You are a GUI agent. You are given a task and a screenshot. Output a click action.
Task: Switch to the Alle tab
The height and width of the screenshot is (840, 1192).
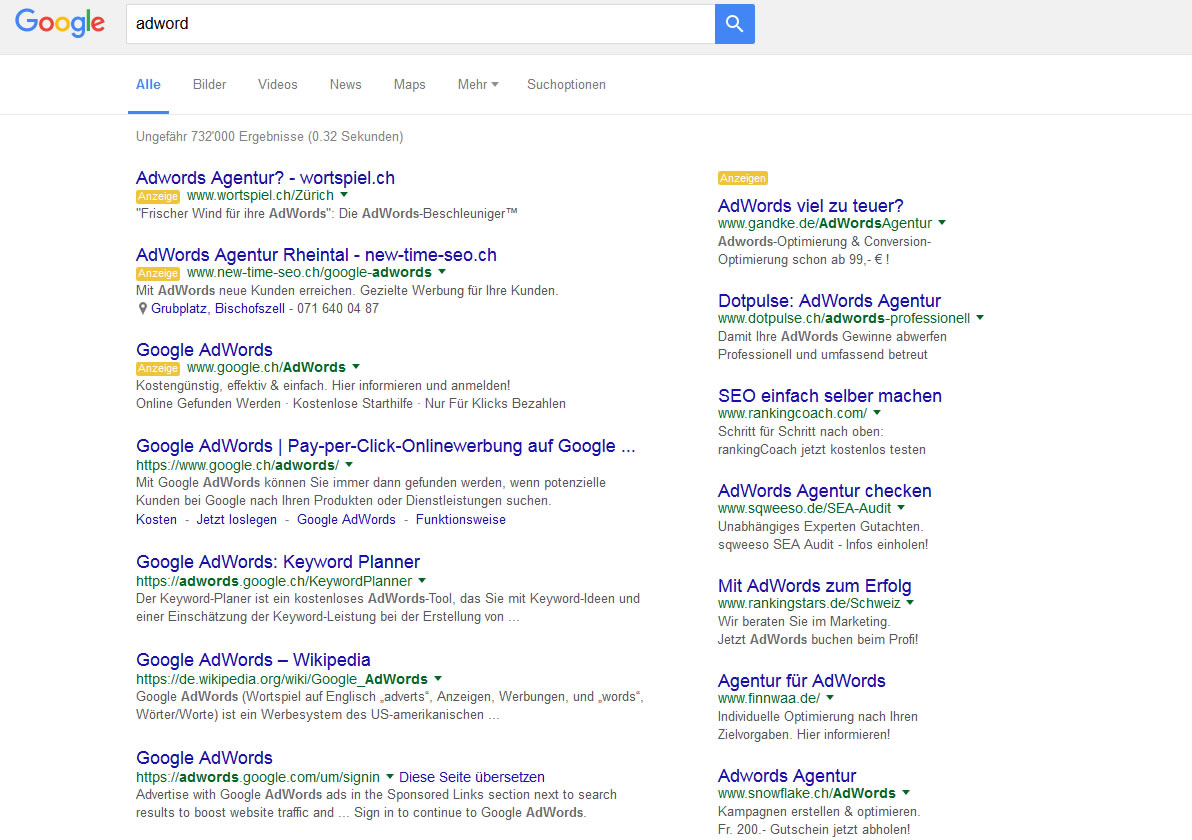pos(148,84)
